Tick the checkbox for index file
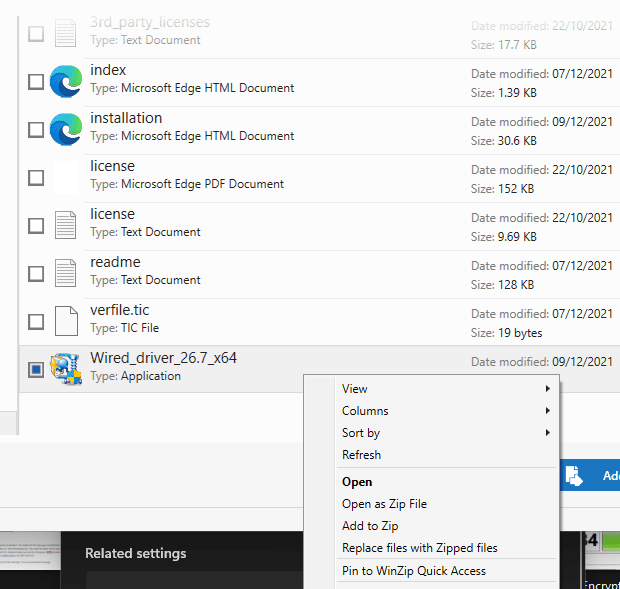Screen dimensions: 620x589 [36, 82]
